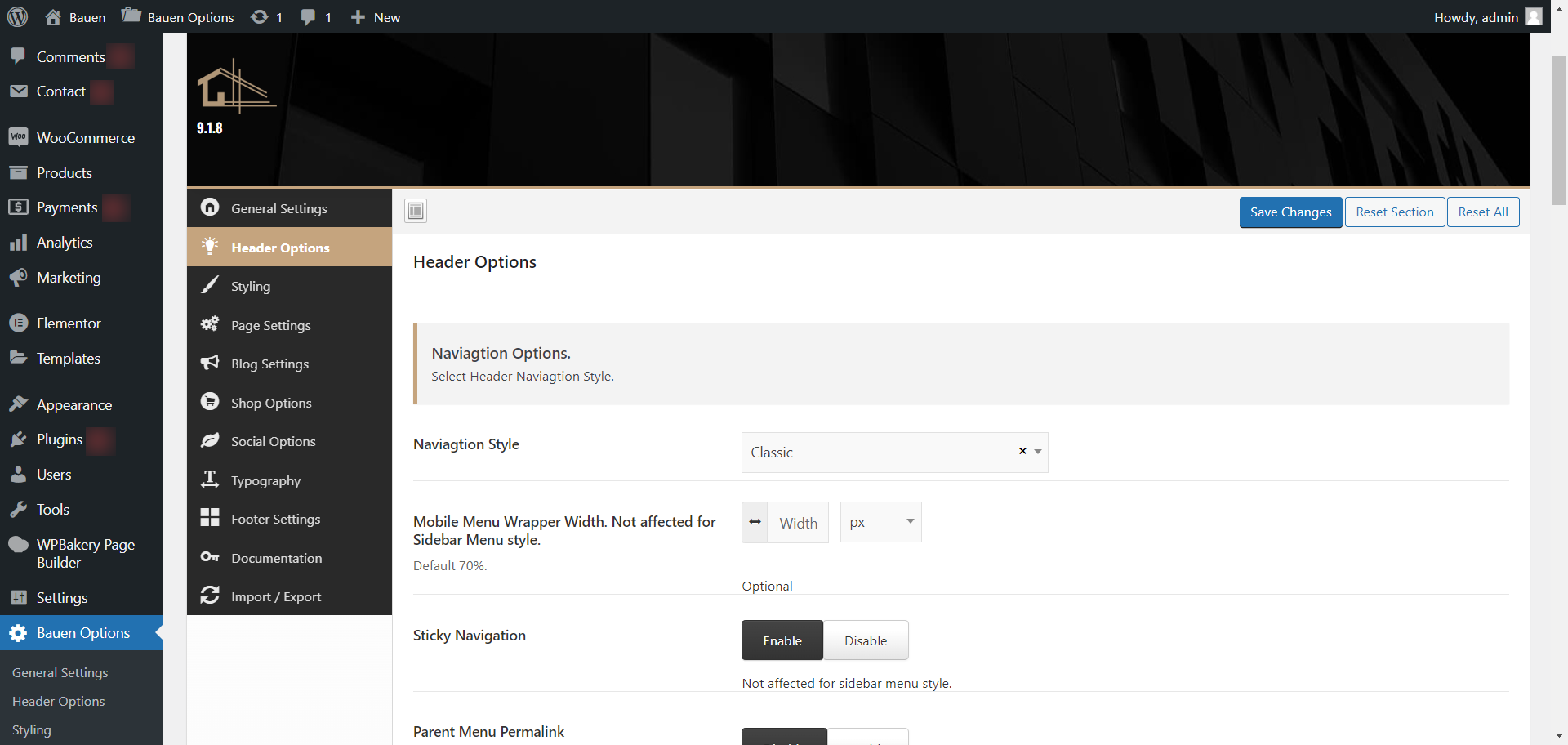
Task: Click the WooCommerce sidebar icon
Action: click(x=18, y=137)
